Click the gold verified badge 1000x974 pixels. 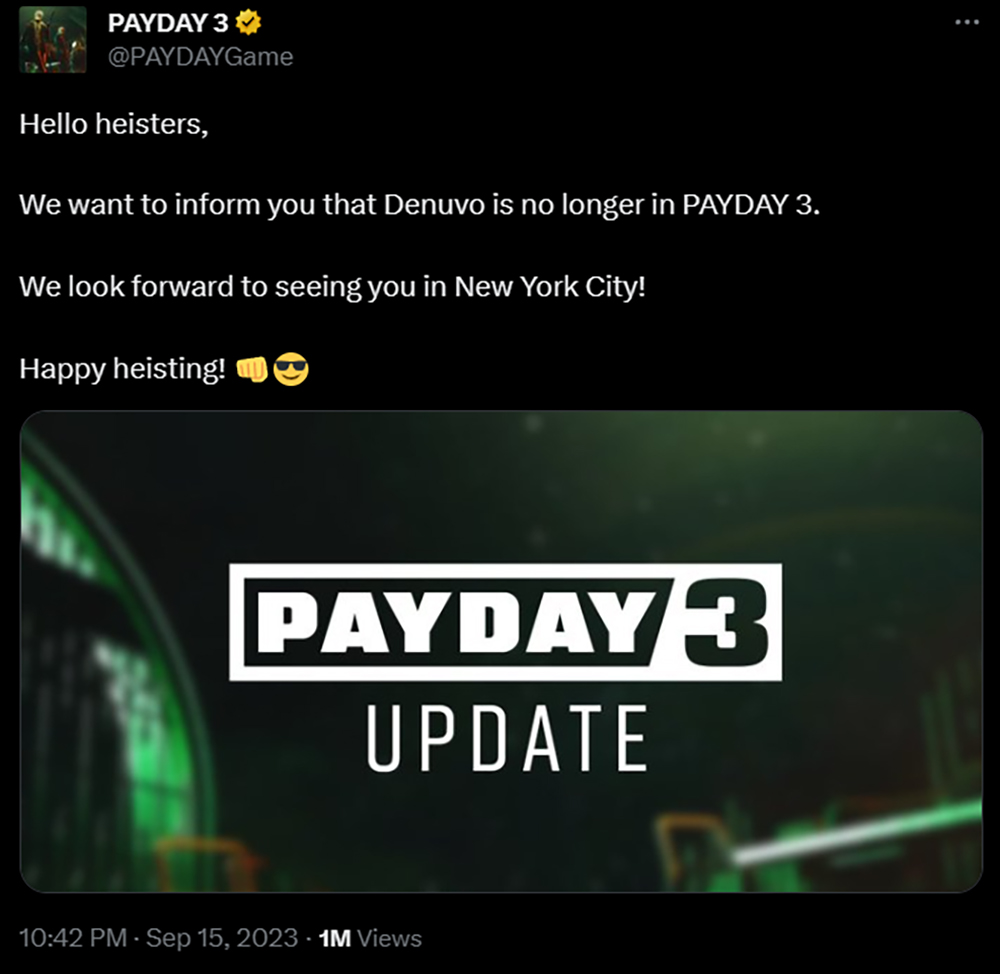tap(248, 23)
